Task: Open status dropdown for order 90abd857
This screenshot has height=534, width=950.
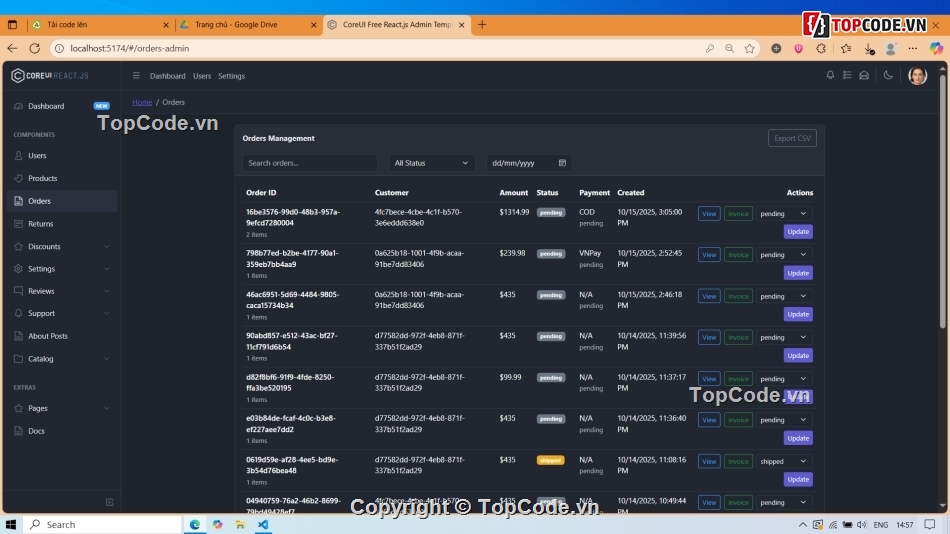Action: (x=783, y=337)
